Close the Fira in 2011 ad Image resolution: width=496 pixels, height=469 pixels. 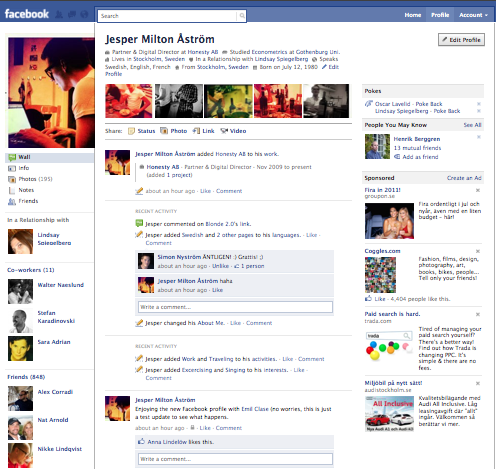[478, 190]
